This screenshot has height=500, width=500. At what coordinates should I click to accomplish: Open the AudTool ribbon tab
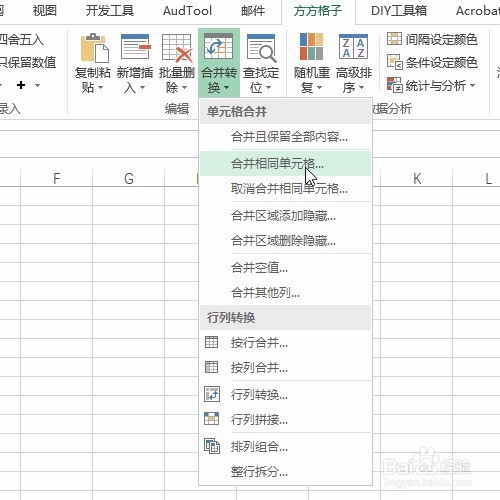pyautogui.click(x=187, y=11)
